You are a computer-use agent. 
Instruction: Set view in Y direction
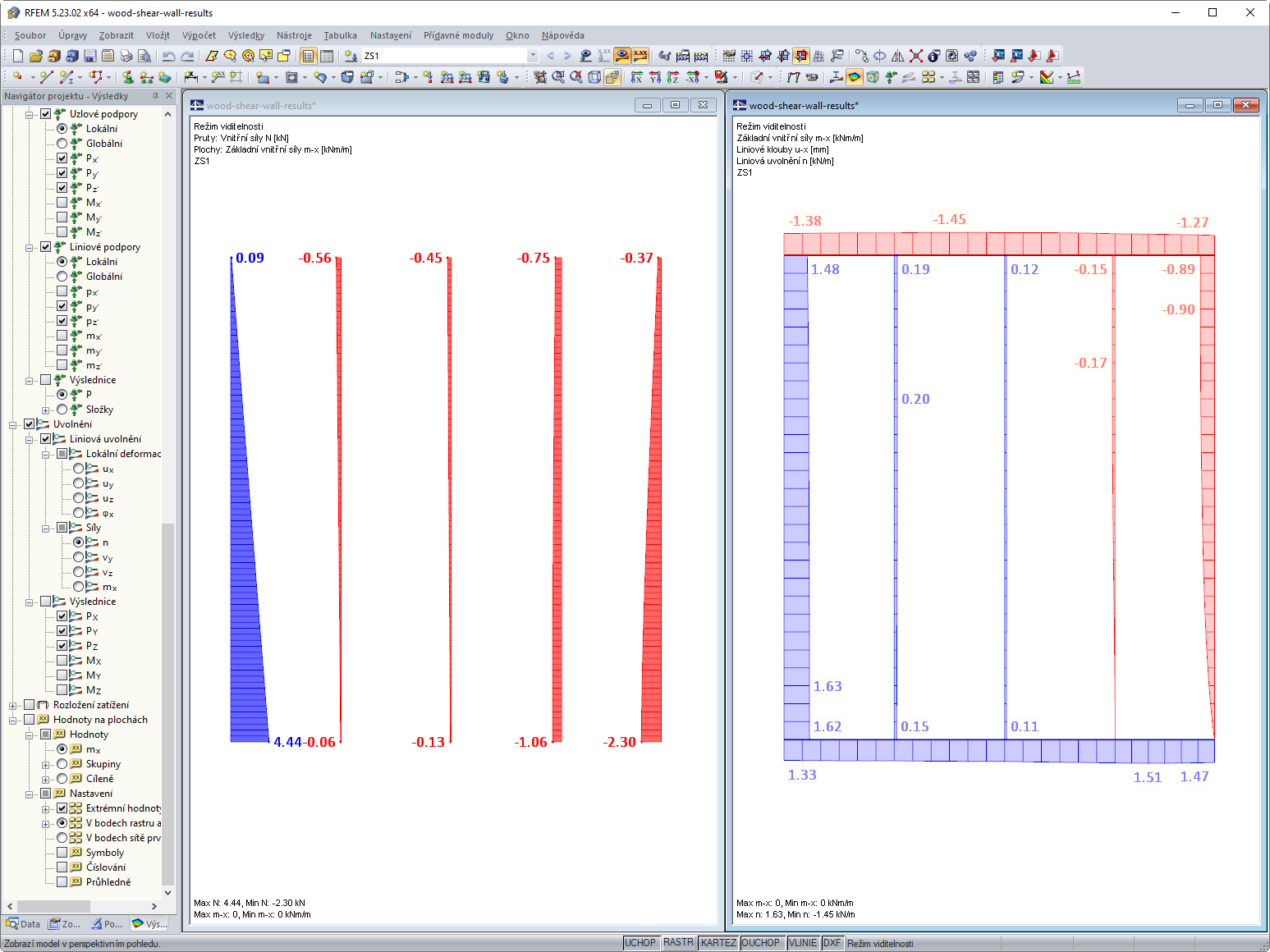pos(654,77)
